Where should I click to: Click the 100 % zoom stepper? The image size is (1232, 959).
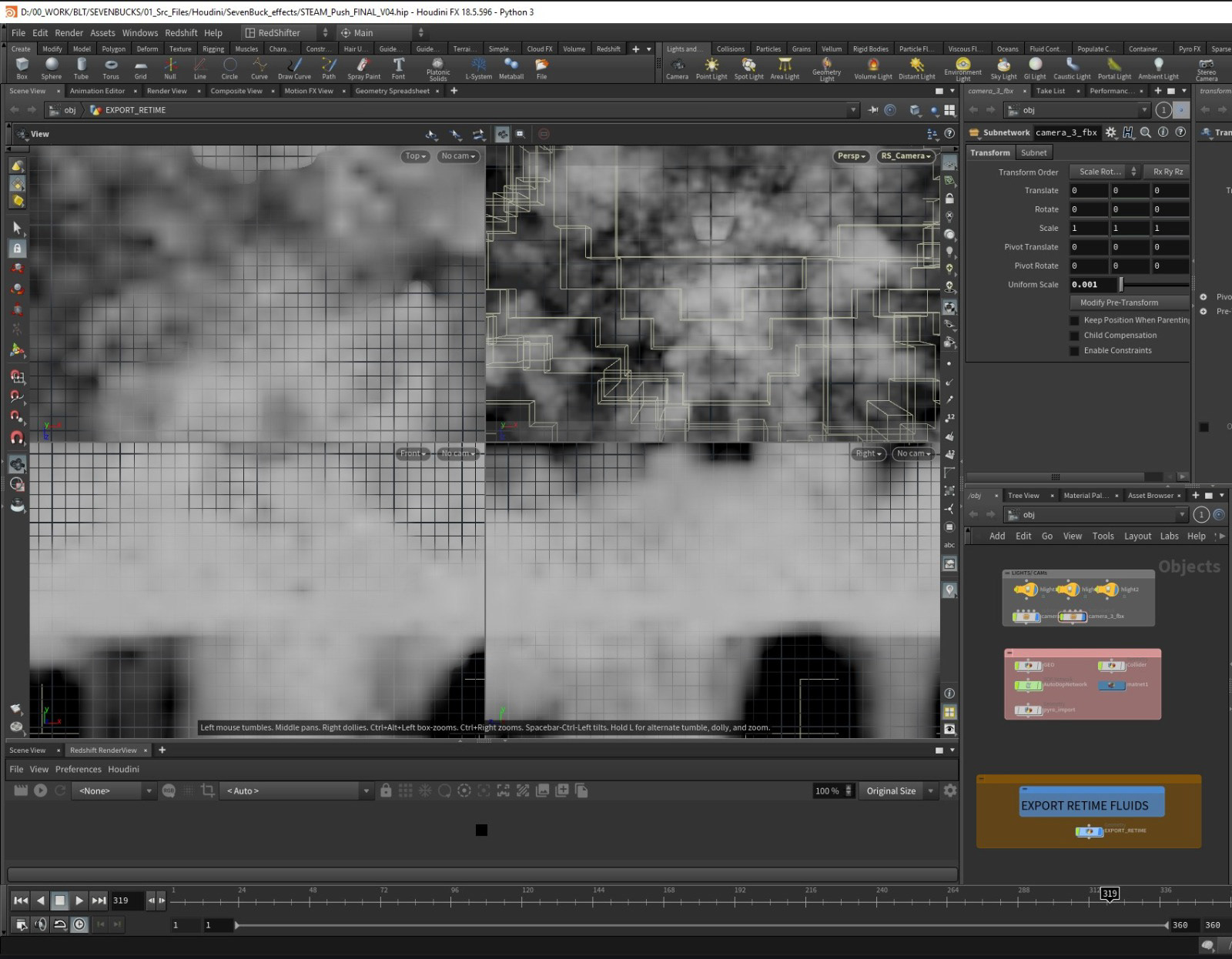click(849, 790)
